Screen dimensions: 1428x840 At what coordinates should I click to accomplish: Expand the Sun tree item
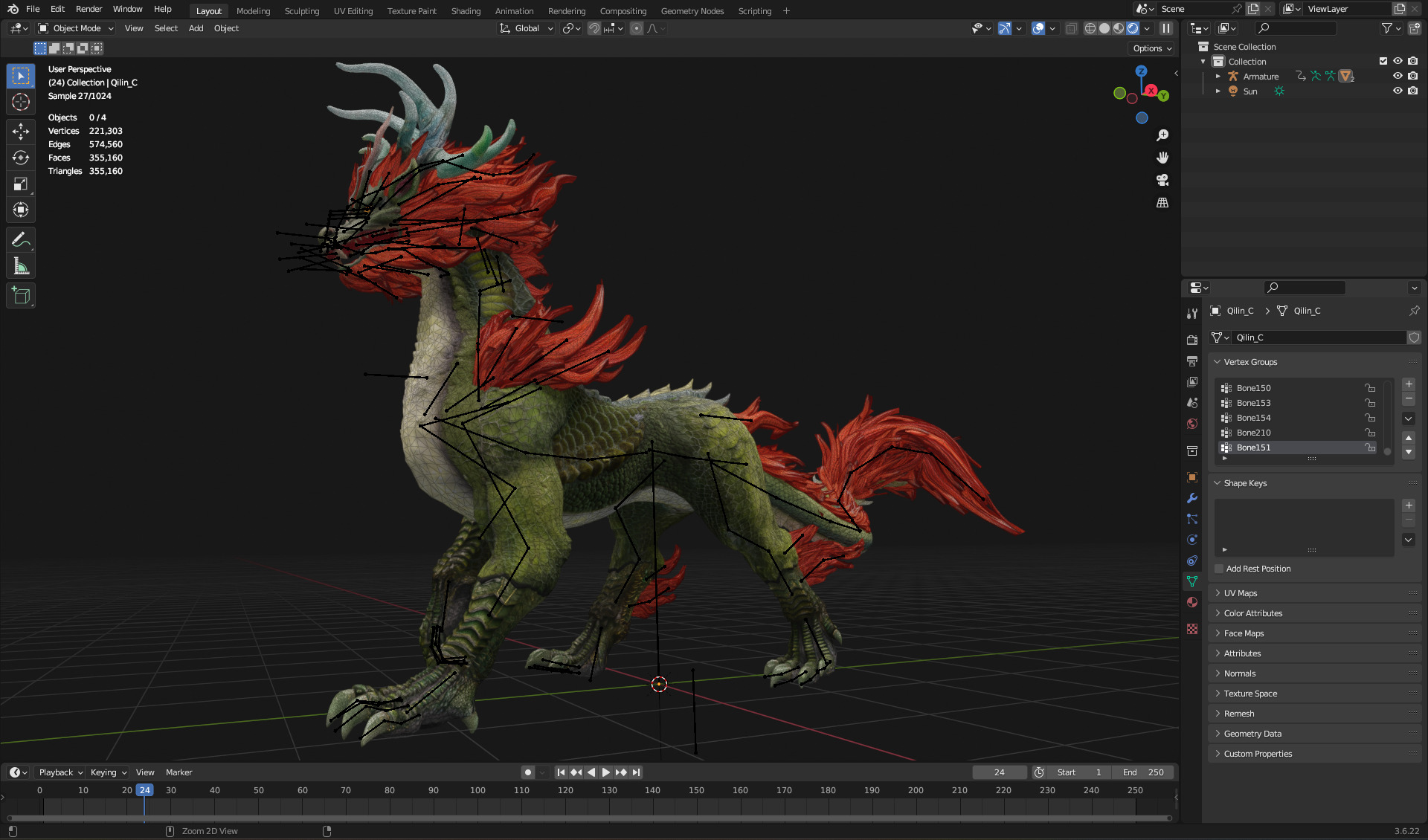[1218, 91]
